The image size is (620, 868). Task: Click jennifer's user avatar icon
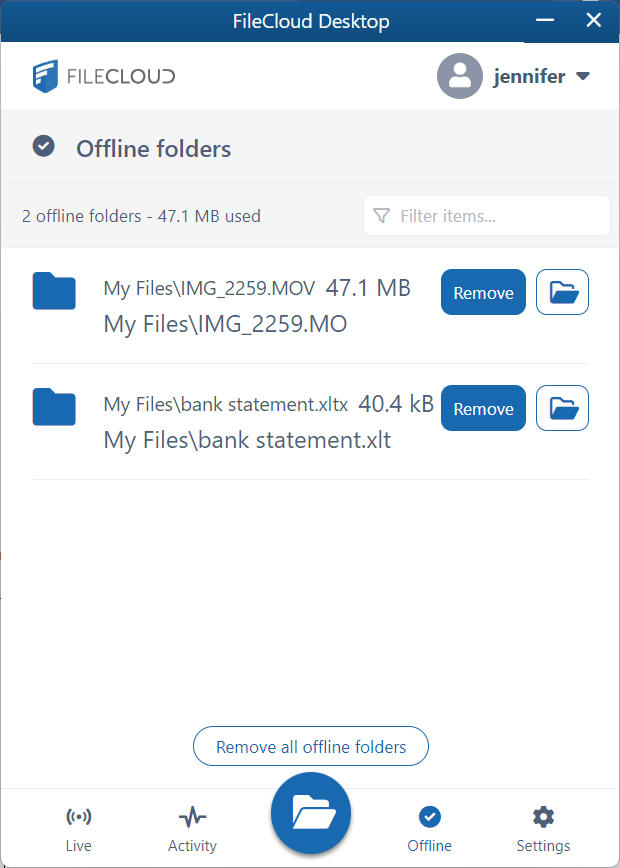(460, 76)
